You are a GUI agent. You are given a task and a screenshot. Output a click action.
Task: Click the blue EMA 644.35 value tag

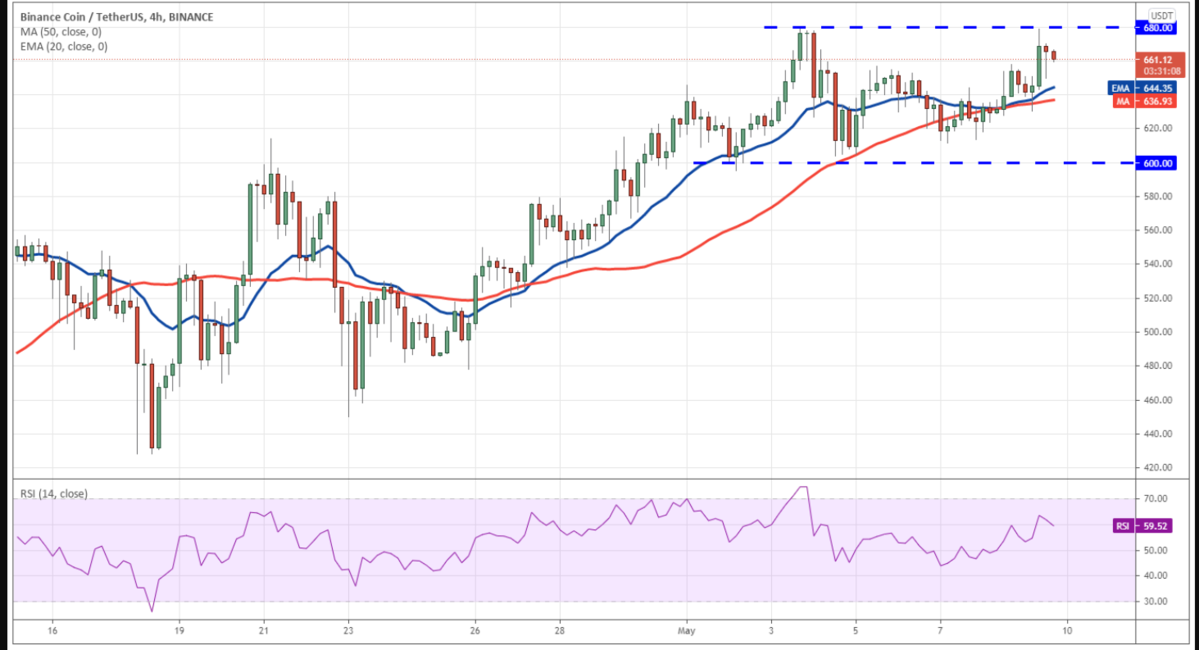click(1147, 88)
